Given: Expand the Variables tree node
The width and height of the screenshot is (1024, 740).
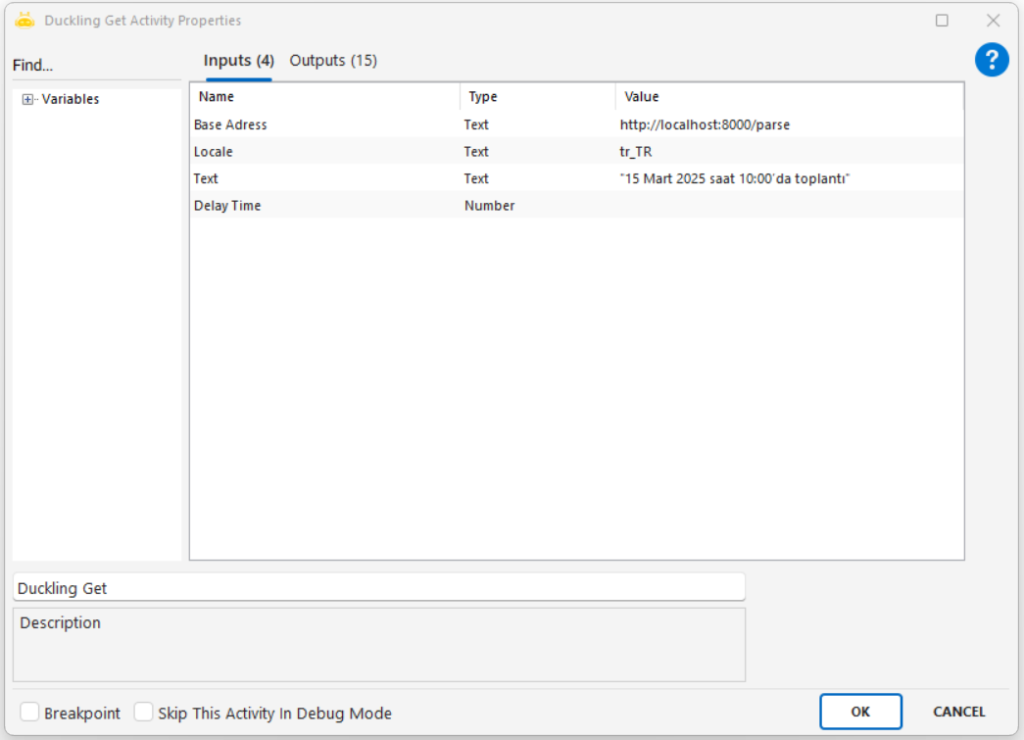Looking at the screenshot, I should pyautogui.click(x=28, y=99).
